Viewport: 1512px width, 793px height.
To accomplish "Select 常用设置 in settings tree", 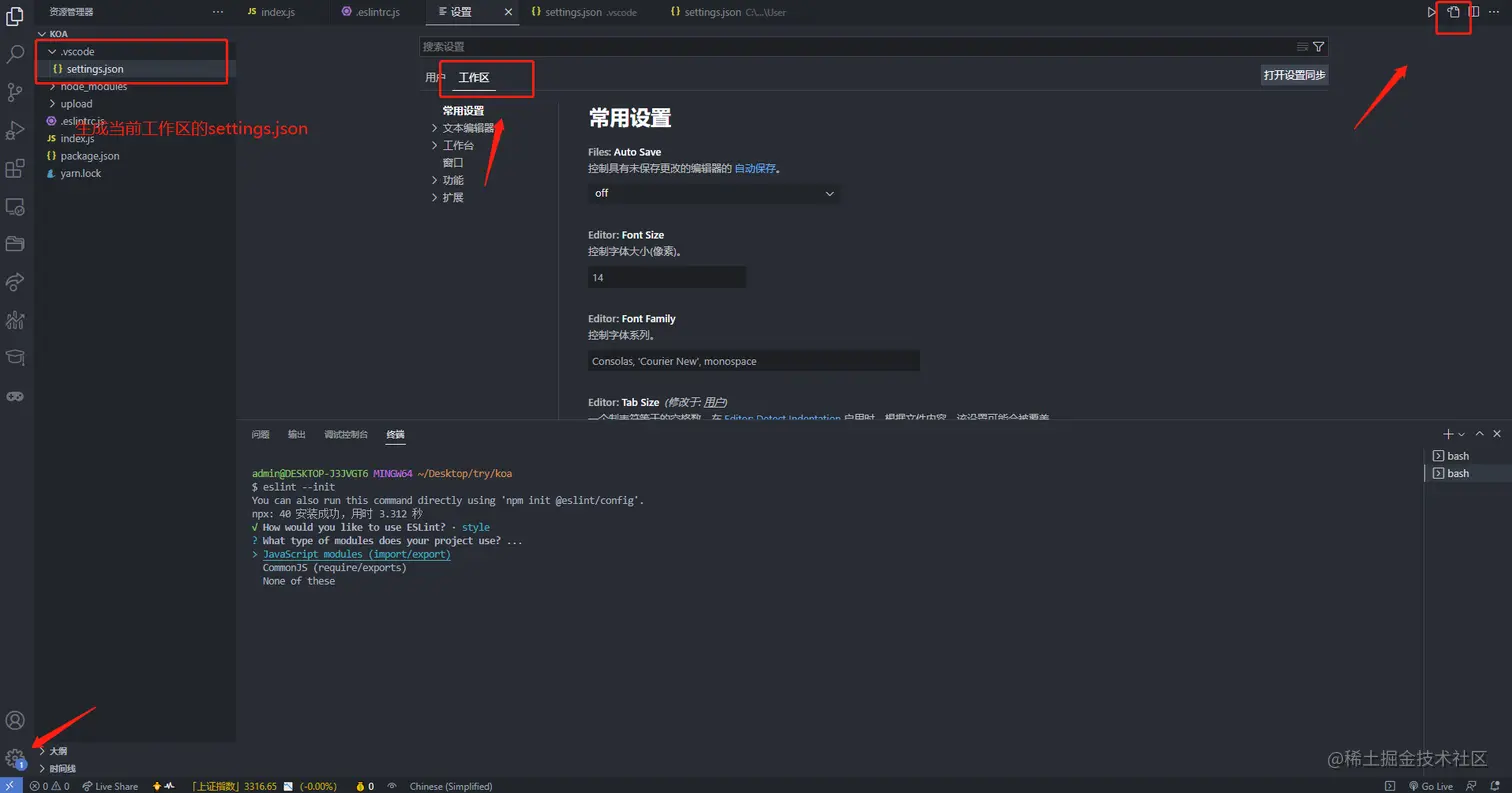I will coord(463,111).
